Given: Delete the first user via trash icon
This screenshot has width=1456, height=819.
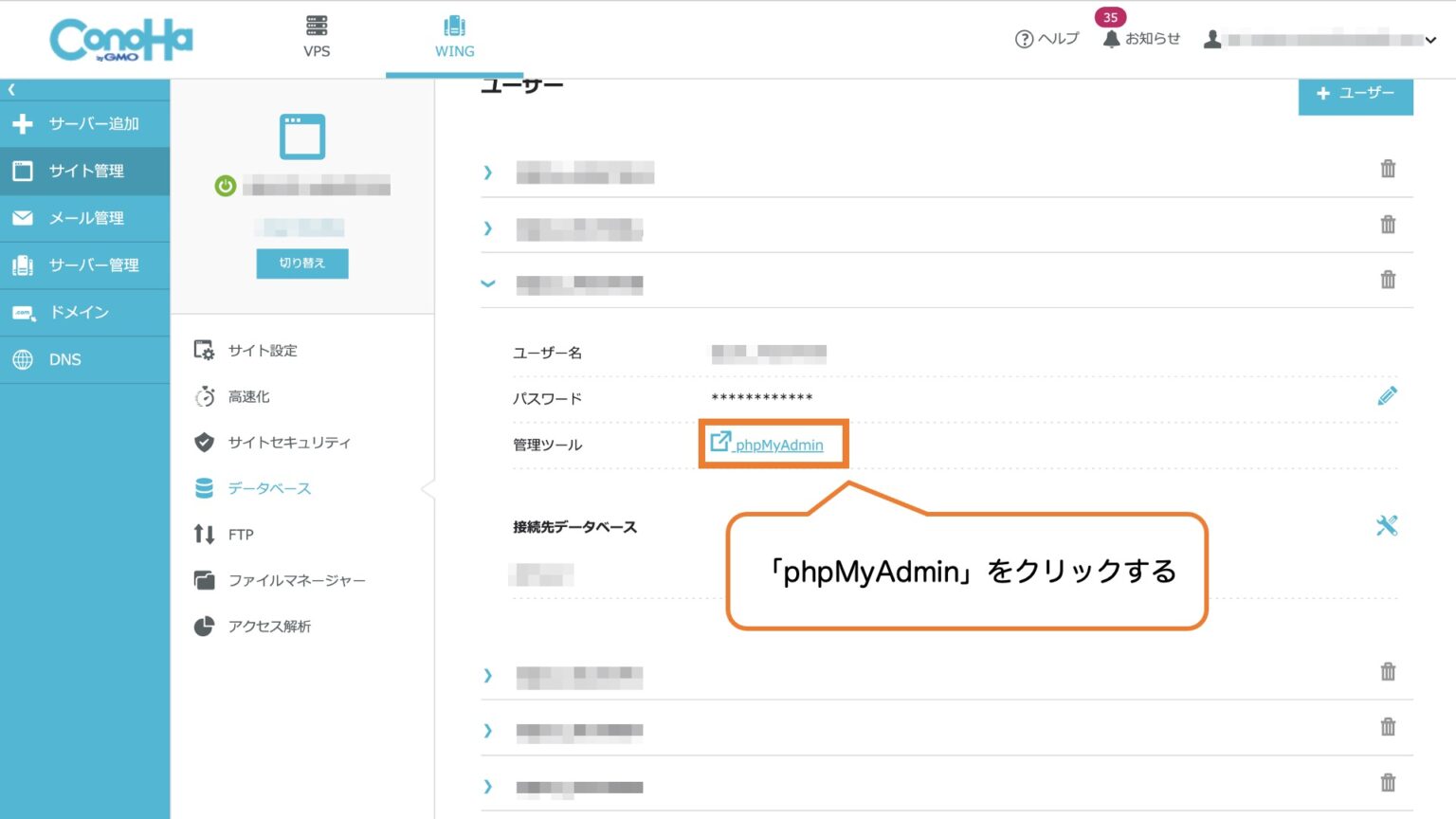Looking at the screenshot, I should click(x=1387, y=169).
